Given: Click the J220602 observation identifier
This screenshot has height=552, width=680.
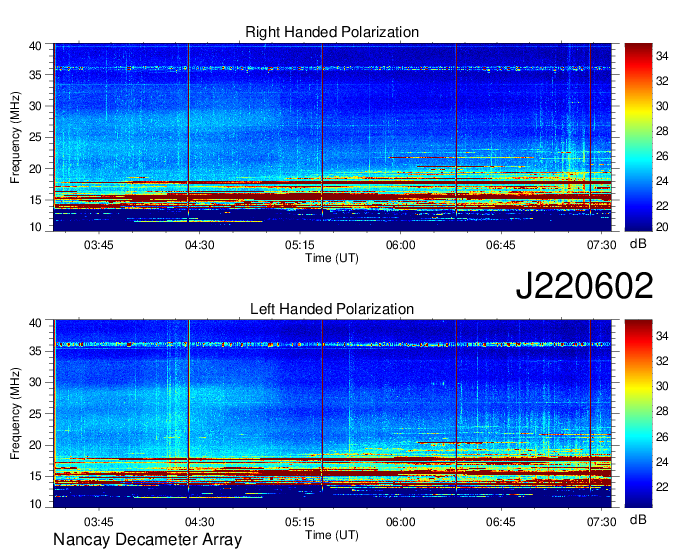Looking at the screenshot, I should tap(584, 286).
